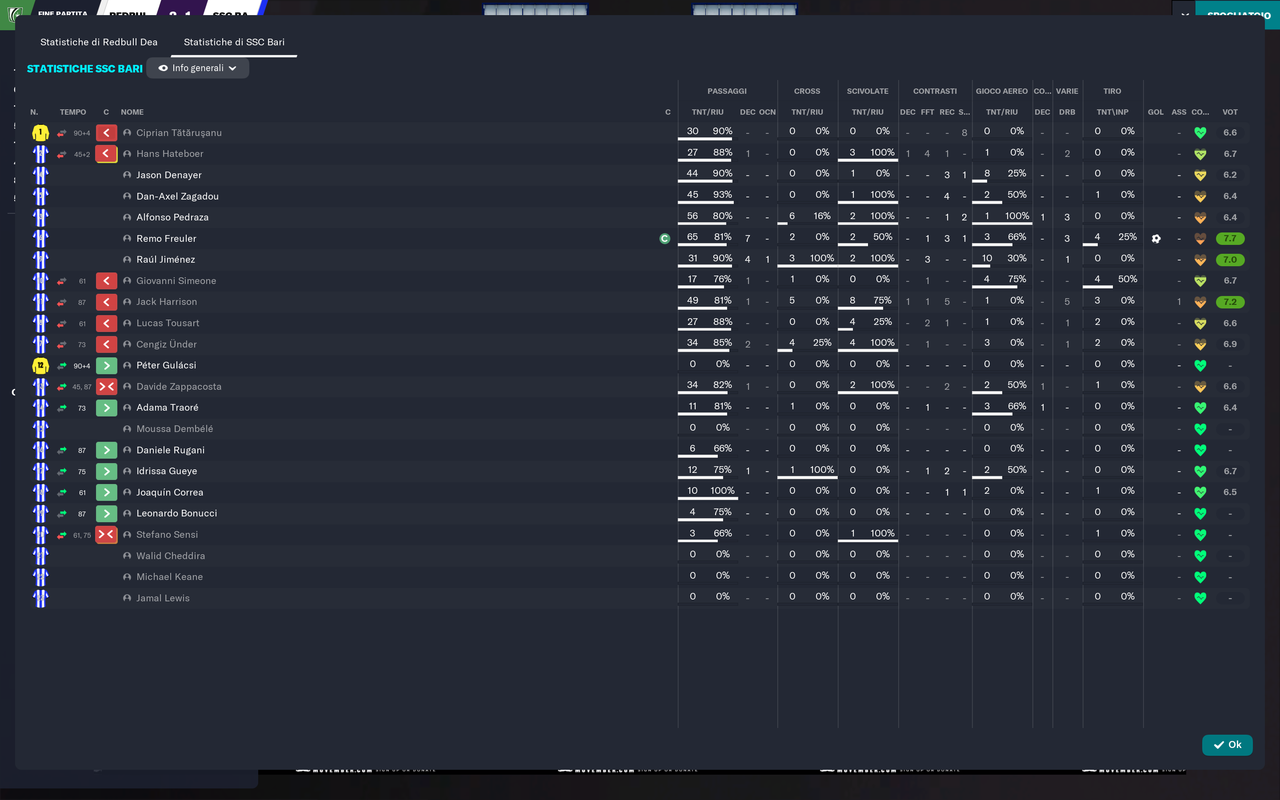Click the 7.2 rating badge for Jack Harrison
This screenshot has width=1280, height=800.
point(1230,302)
